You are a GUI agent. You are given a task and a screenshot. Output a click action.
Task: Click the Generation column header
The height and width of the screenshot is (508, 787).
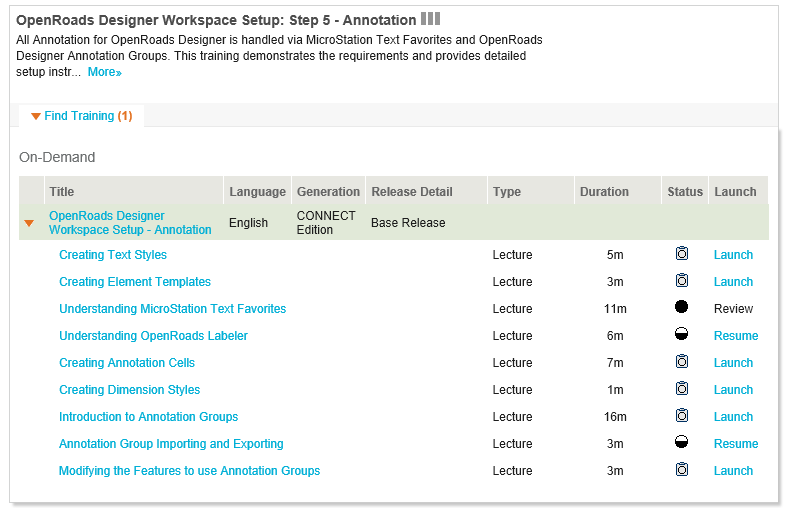pos(328,192)
